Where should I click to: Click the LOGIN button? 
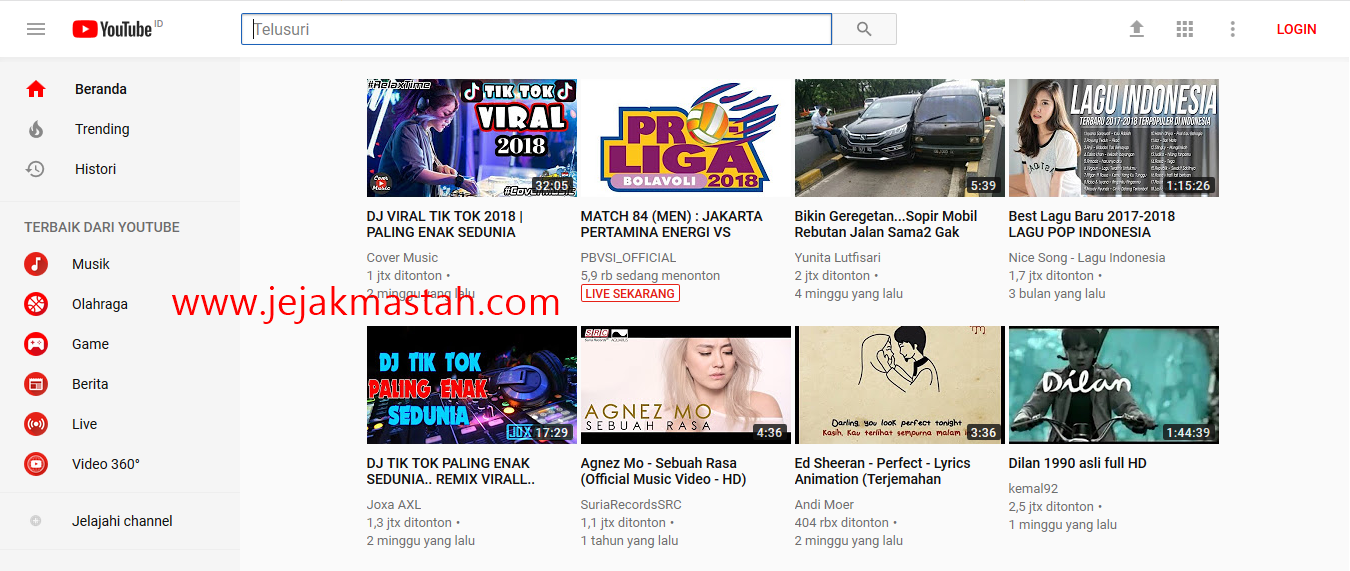tap(1296, 29)
